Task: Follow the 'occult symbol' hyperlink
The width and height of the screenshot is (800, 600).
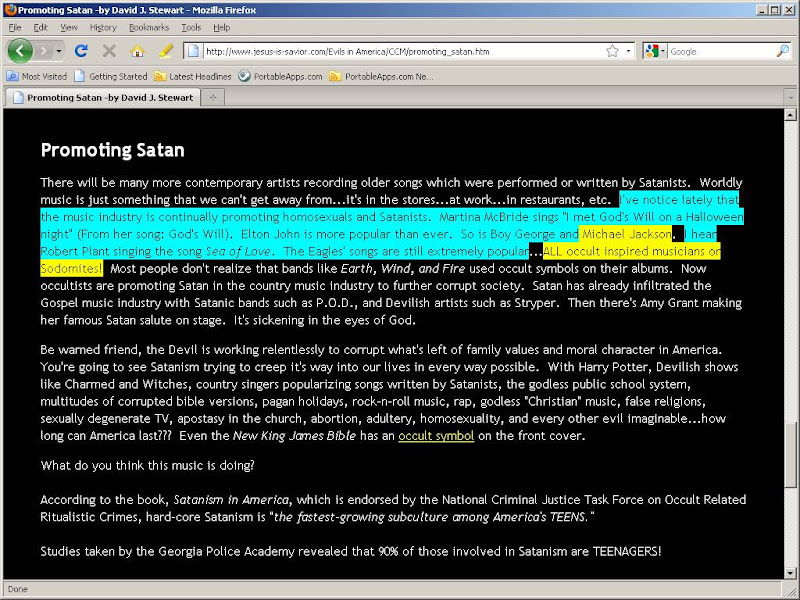Action: click(x=436, y=436)
